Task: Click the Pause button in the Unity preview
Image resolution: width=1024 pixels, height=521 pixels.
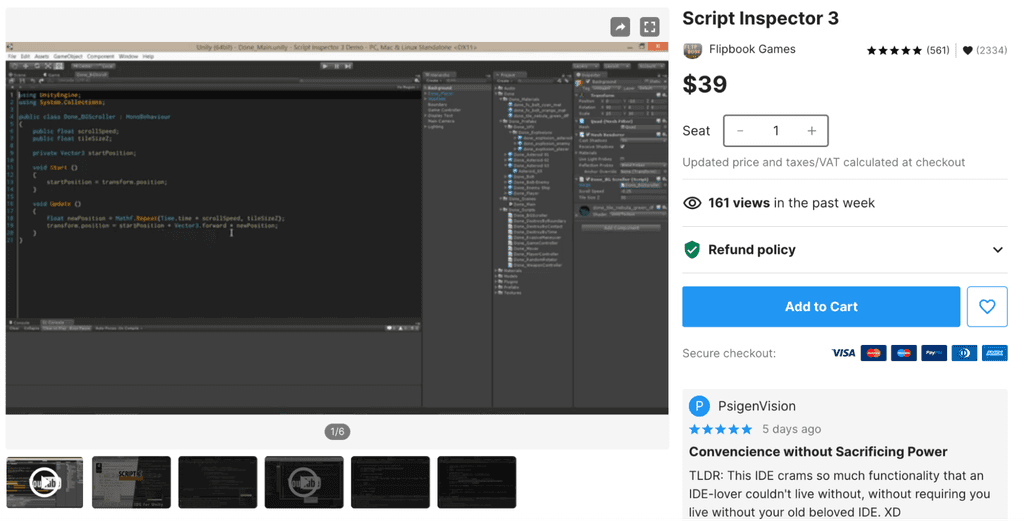Action: 336,67
